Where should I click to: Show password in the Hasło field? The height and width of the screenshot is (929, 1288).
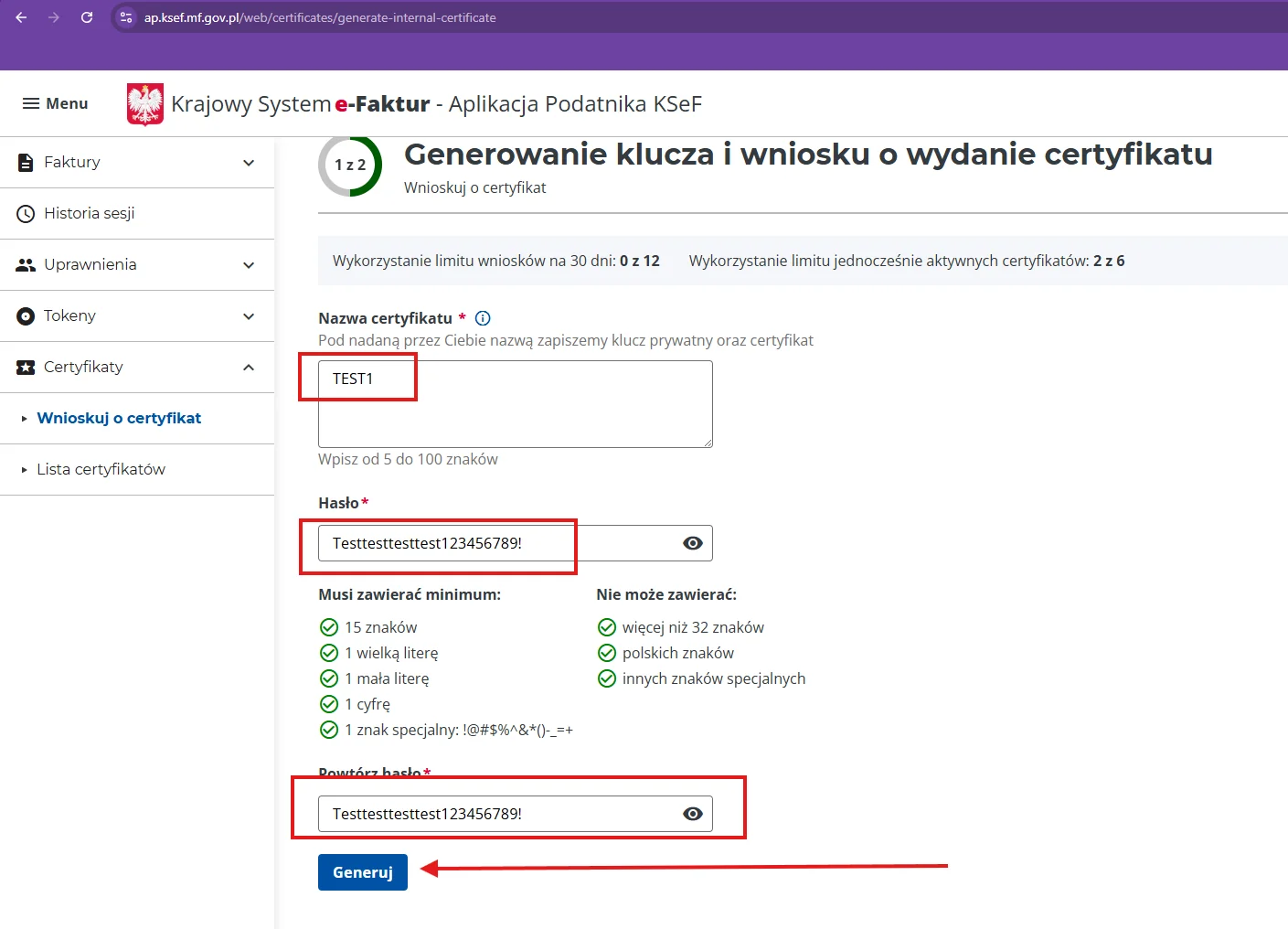click(x=693, y=543)
